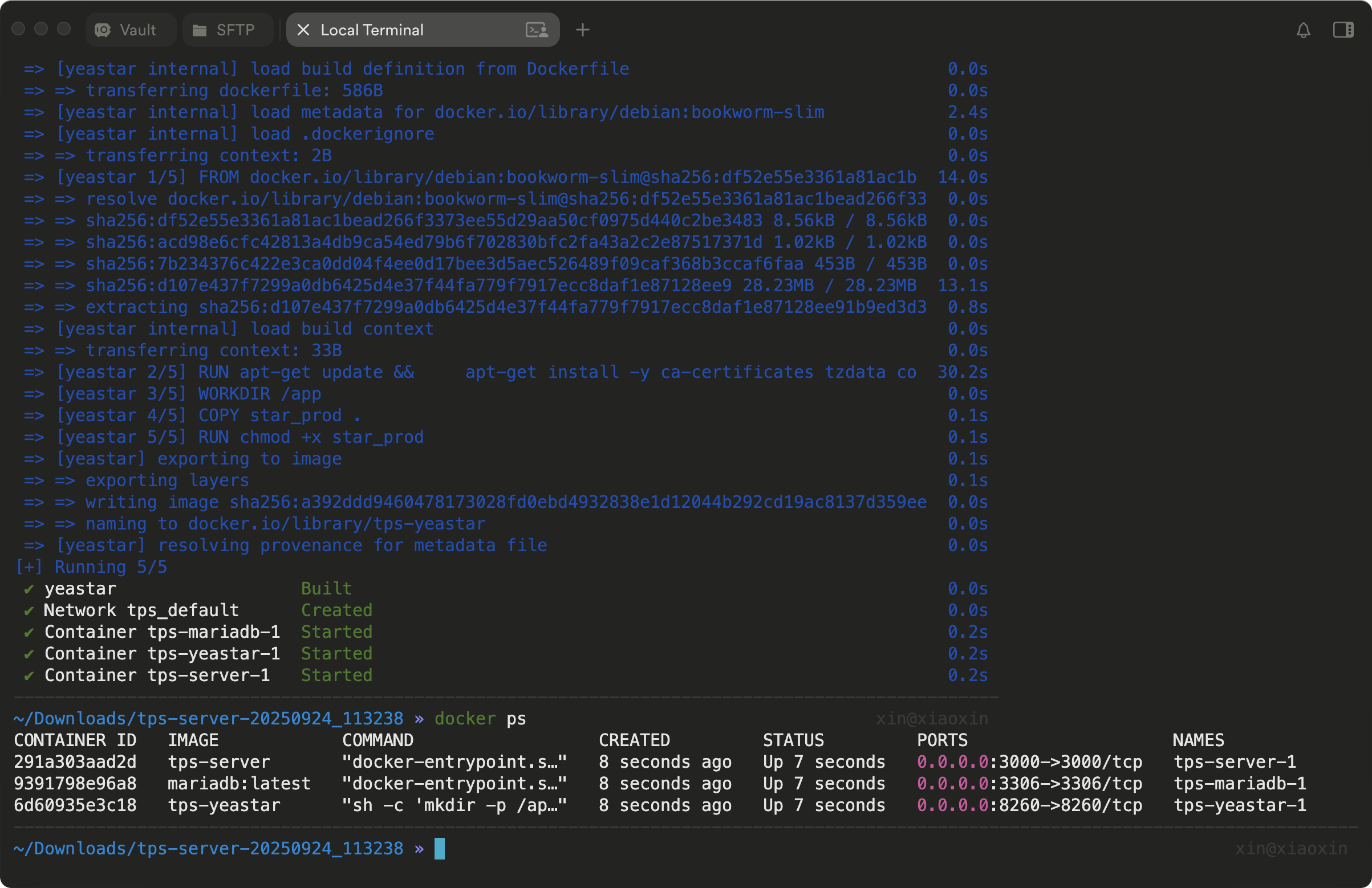Click the Vault safe icon
1372x888 pixels.
click(x=103, y=30)
